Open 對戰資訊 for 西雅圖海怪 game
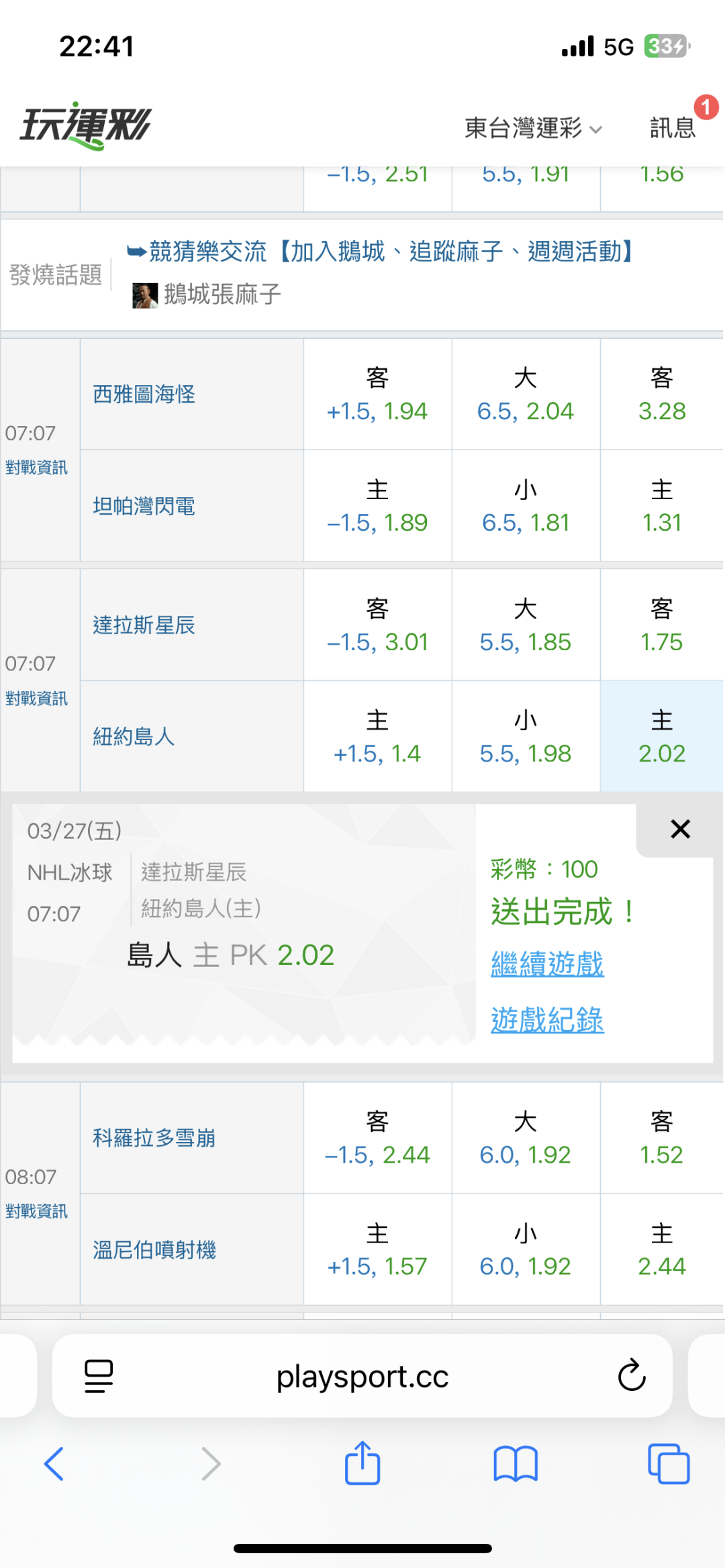The width and height of the screenshot is (725, 1568). coord(36,468)
